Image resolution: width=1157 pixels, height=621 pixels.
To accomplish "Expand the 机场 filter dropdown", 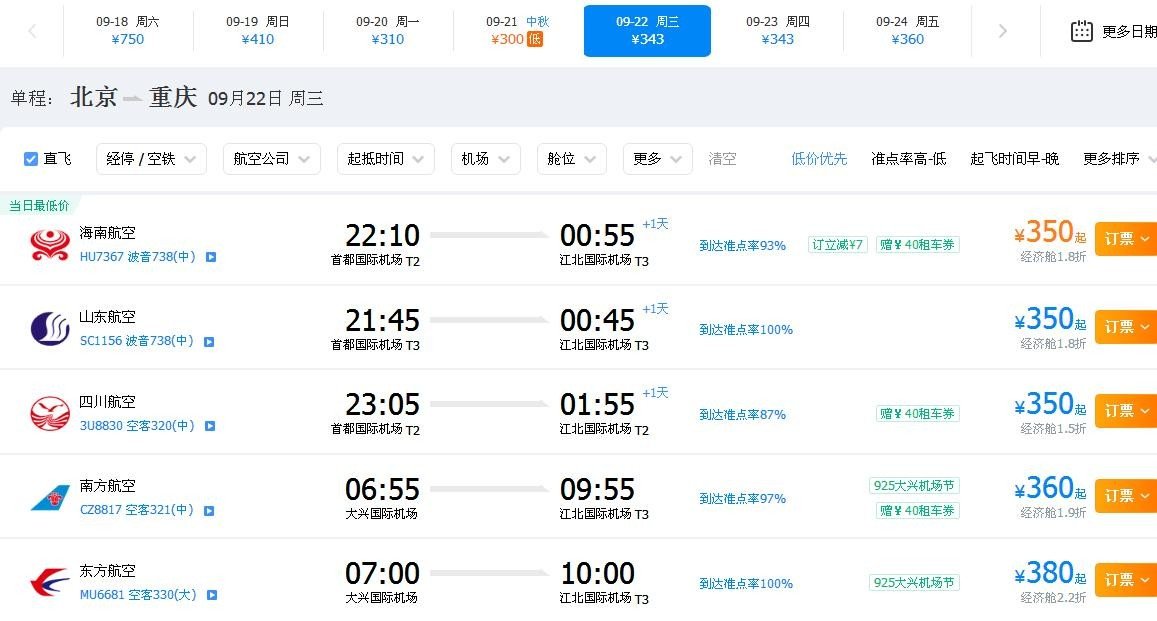I will pos(485,159).
